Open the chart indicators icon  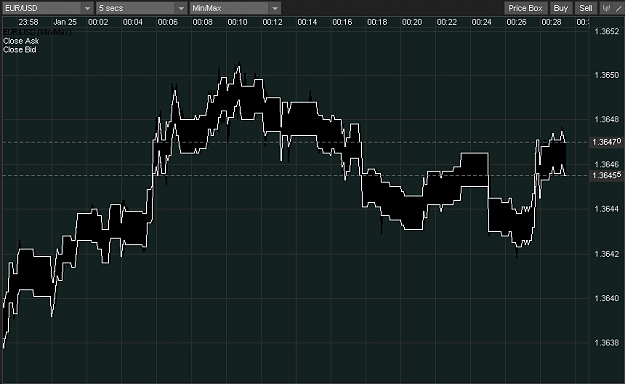[x=606, y=8]
